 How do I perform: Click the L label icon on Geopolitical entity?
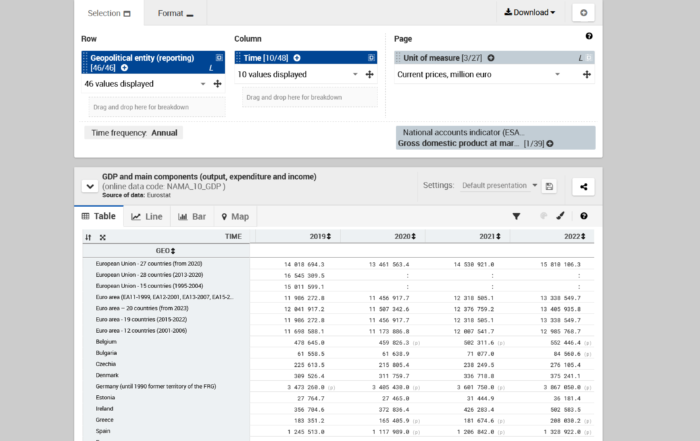(x=211, y=68)
